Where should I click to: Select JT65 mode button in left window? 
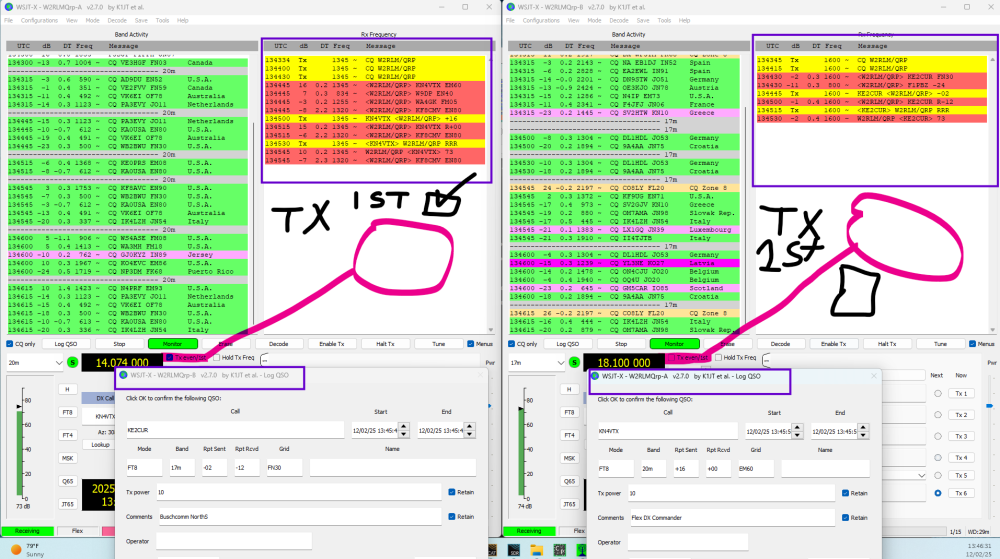(x=68, y=504)
